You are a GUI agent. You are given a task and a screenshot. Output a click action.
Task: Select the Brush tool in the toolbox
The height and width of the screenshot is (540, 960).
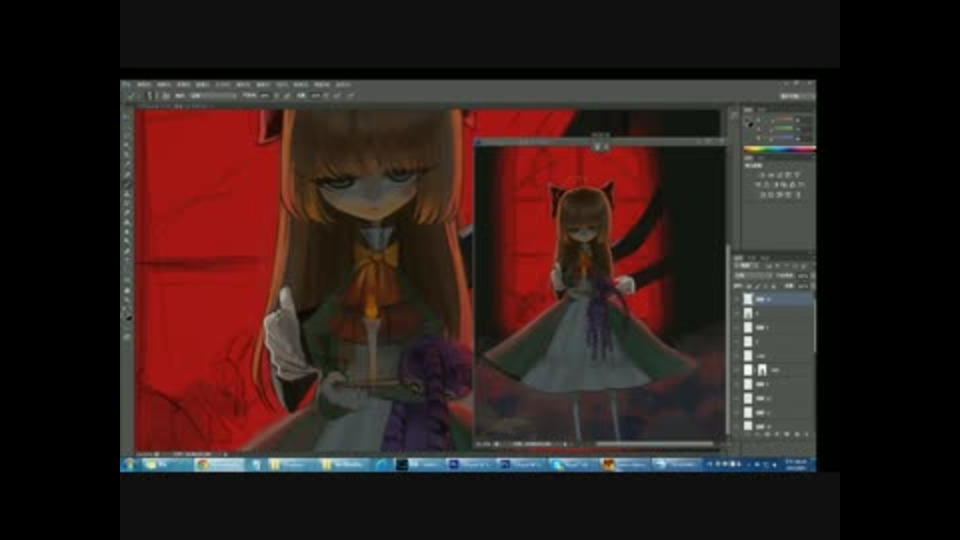point(127,184)
